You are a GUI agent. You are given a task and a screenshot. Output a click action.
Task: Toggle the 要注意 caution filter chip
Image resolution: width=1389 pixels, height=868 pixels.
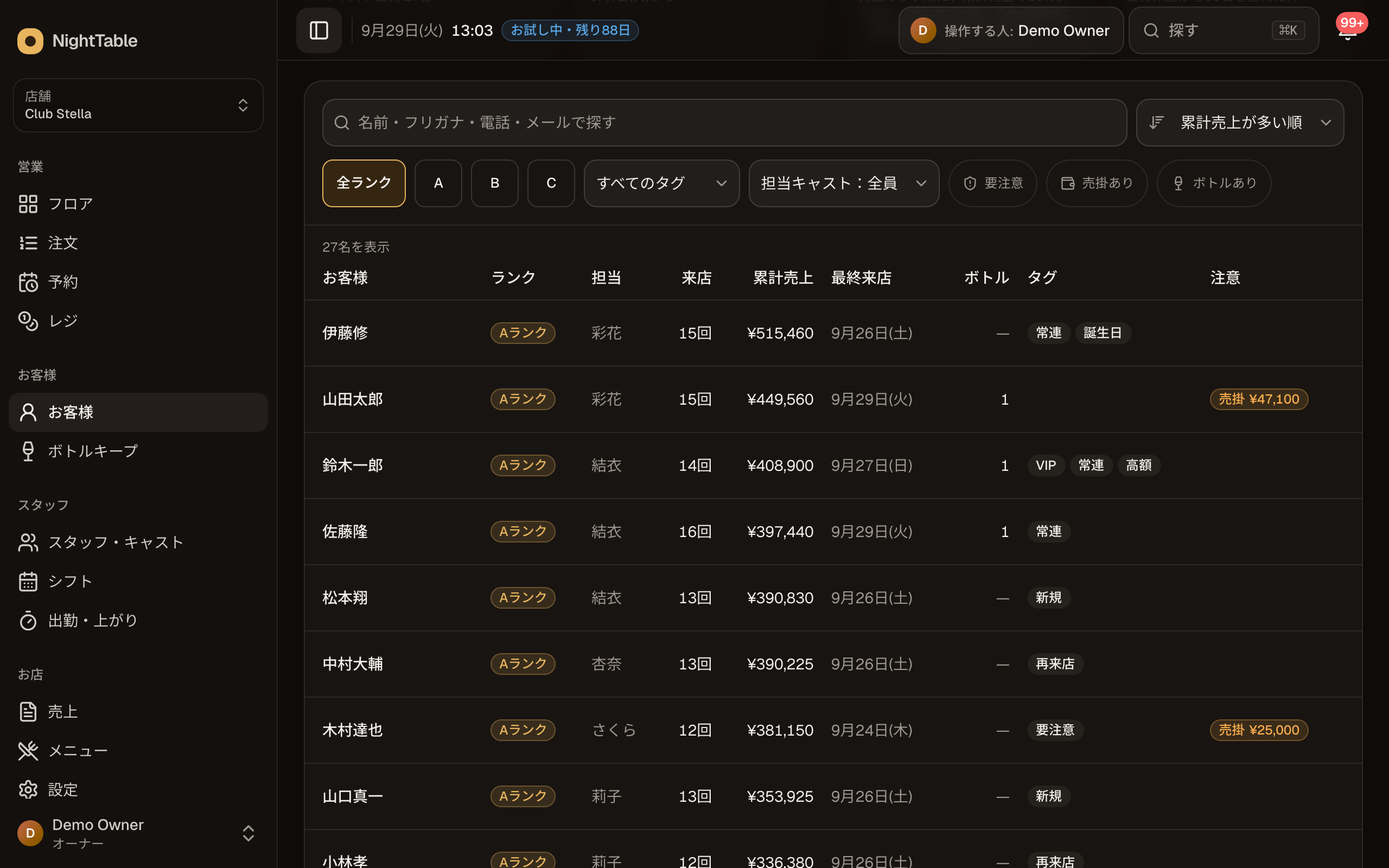(992, 183)
